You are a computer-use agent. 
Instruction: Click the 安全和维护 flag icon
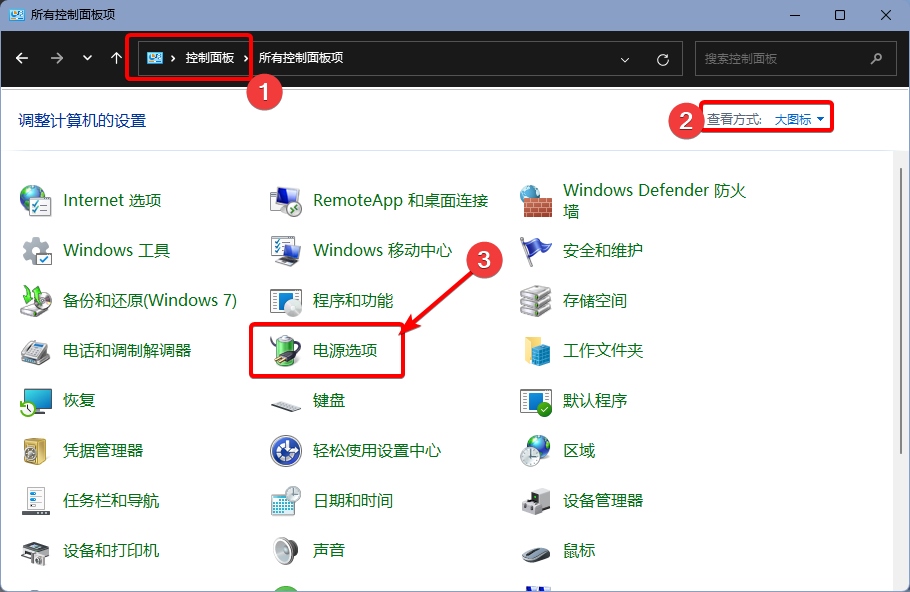(x=536, y=251)
